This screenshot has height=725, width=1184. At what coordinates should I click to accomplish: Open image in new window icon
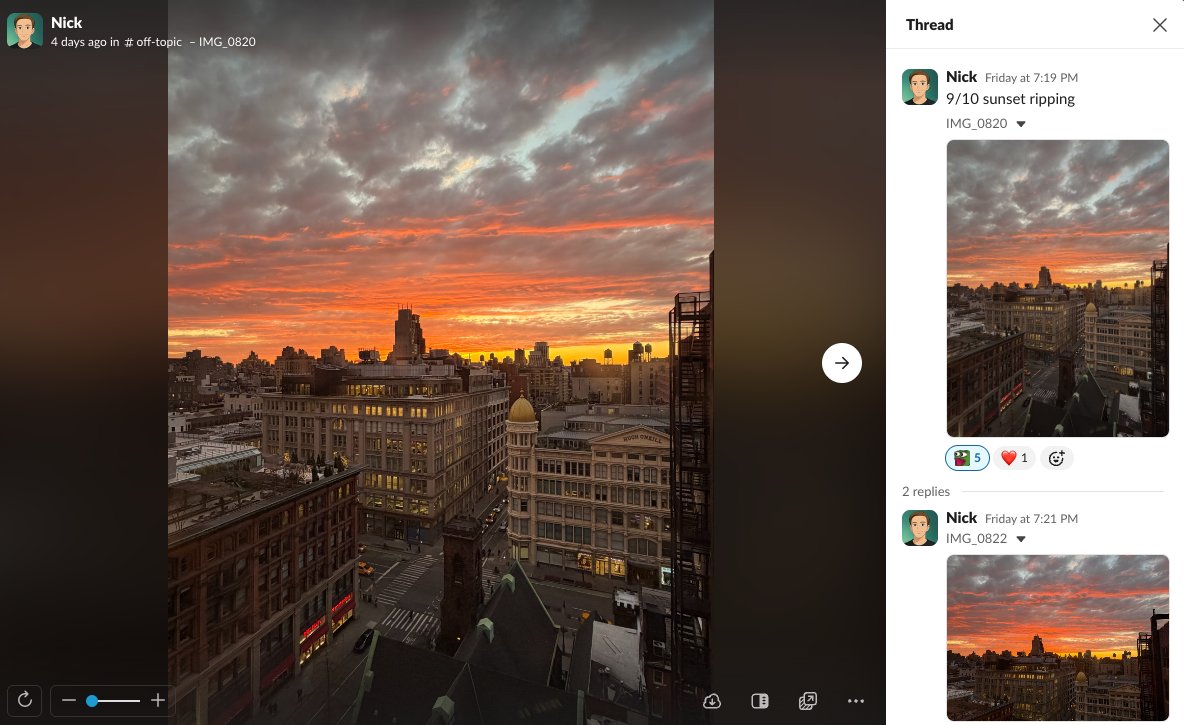[x=807, y=701]
